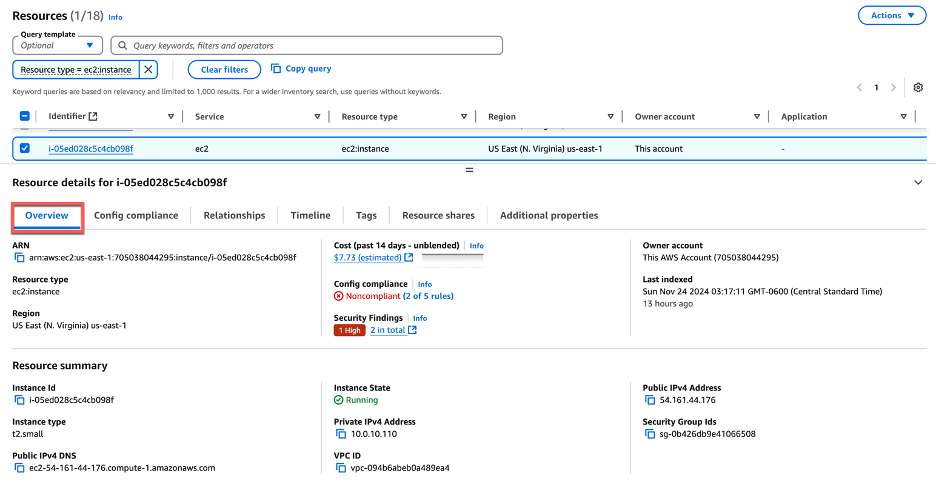Open external link icon next to 2 in total

[412, 330]
